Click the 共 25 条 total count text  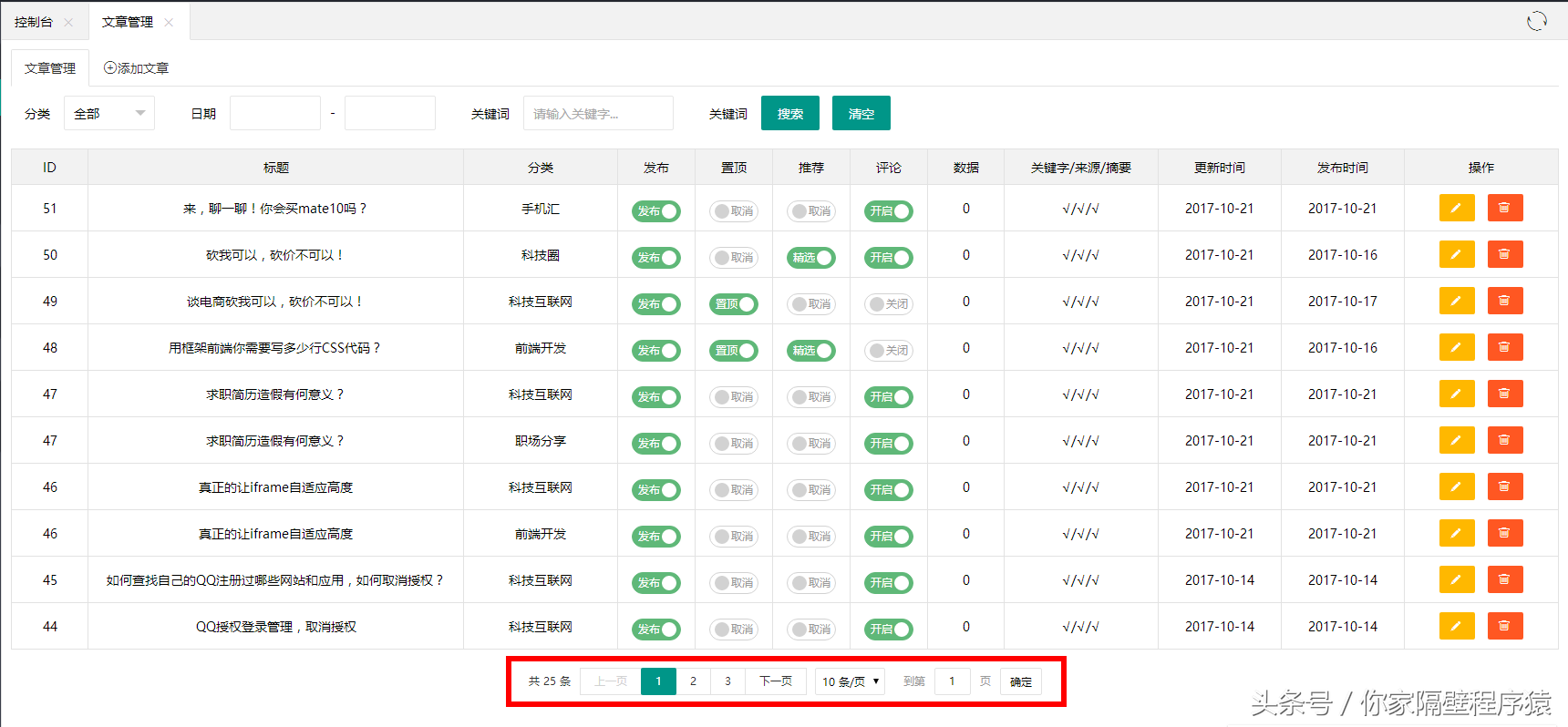coord(550,681)
